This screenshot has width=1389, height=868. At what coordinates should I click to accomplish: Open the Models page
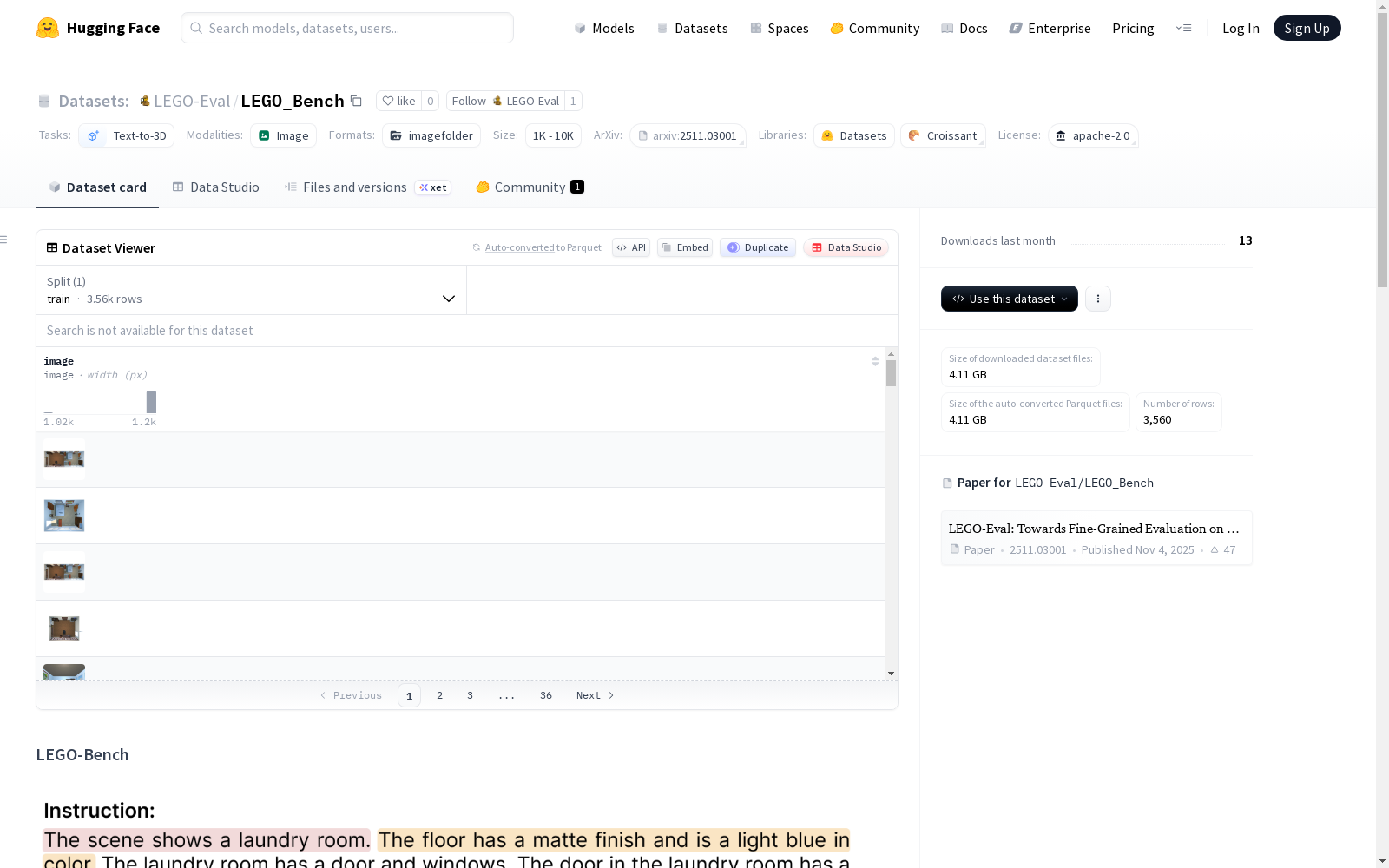[x=604, y=28]
